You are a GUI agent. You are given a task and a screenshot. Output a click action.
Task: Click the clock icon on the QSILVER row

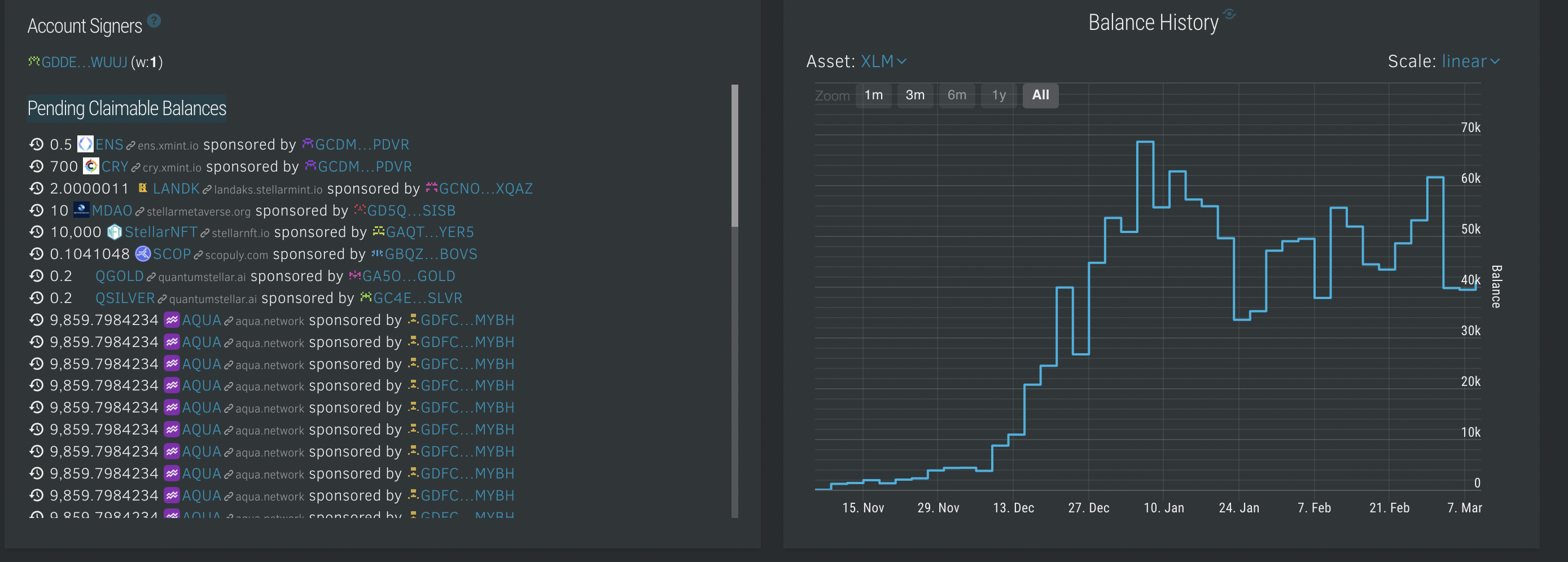37,297
